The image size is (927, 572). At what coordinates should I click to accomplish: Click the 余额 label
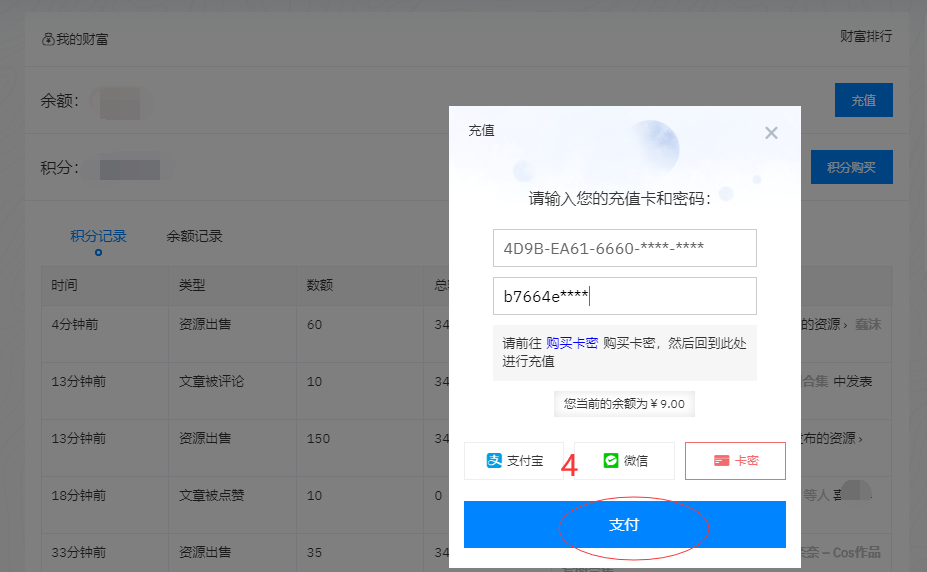pos(59,101)
